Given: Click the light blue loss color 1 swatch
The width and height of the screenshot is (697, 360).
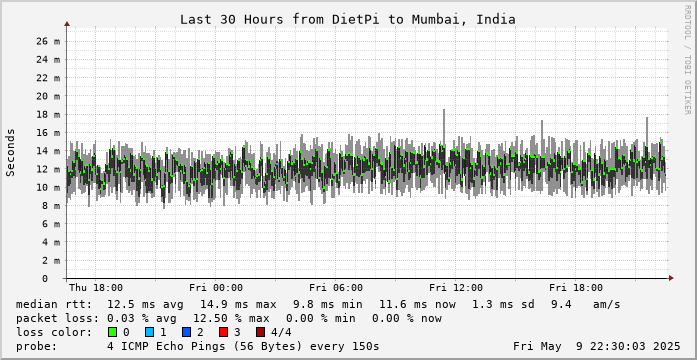Looking at the screenshot, I should click(x=149, y=332).
